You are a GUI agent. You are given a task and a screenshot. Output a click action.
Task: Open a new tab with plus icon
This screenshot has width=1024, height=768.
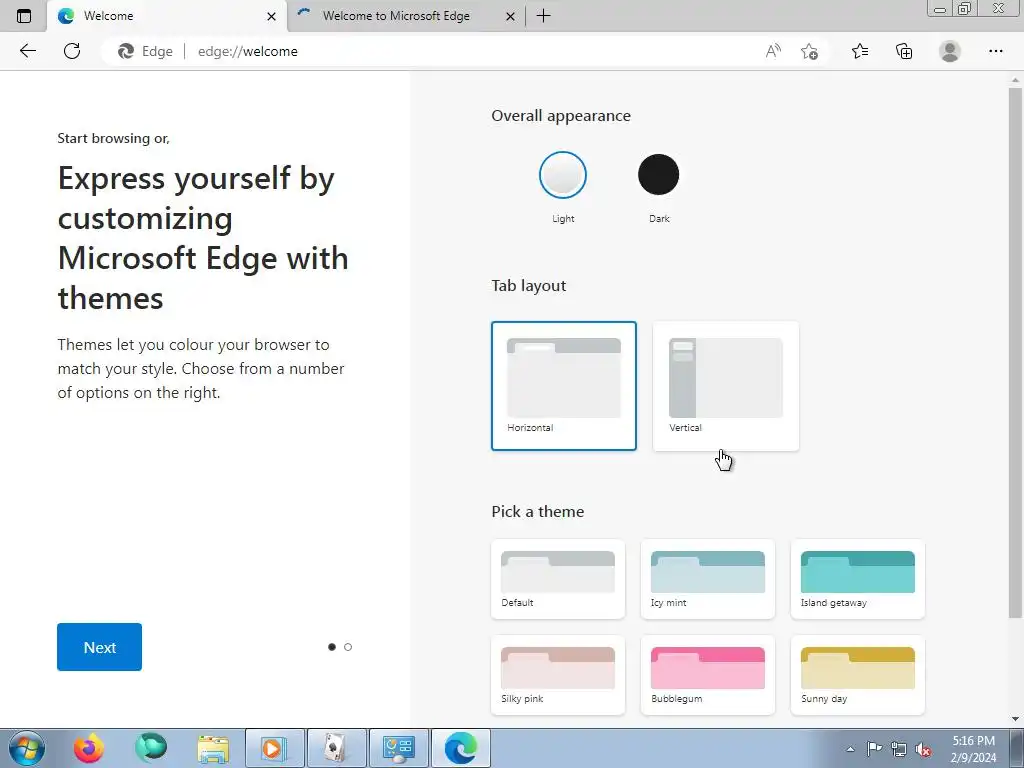click(x=543, y=16)
